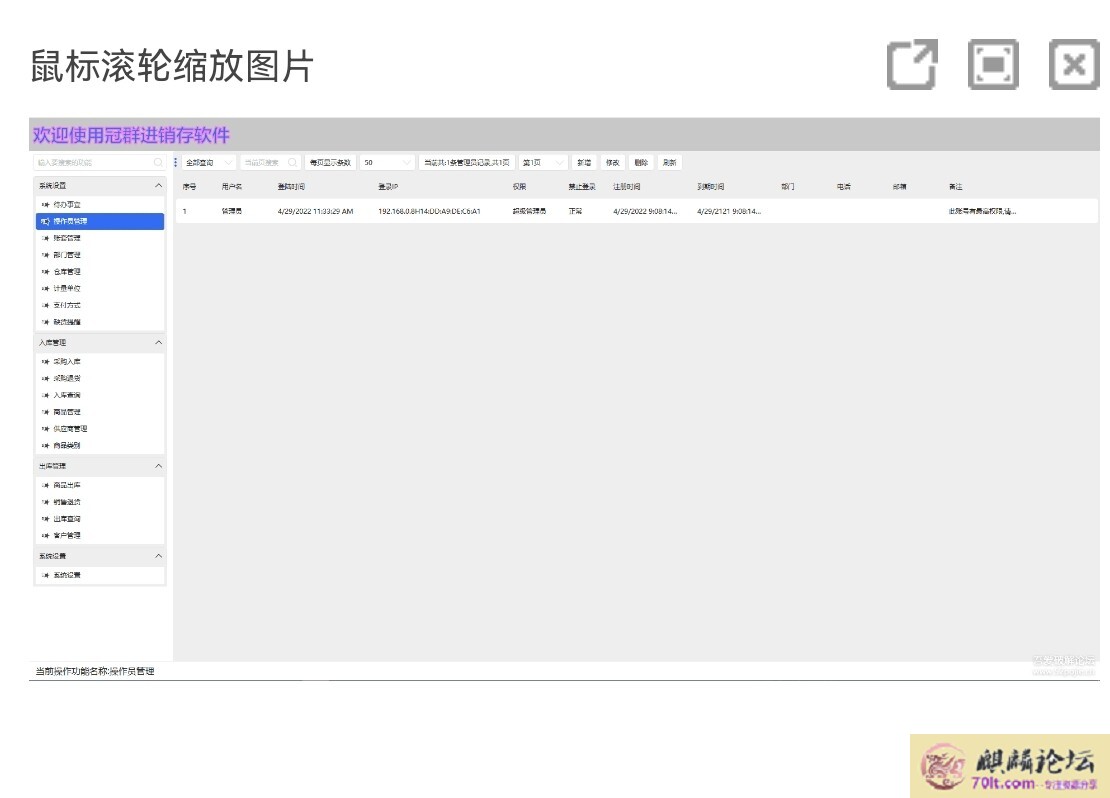Viewport: 1110px width, 798px height.
Task: Click the 超级管理员 permission cell
Action: tap(530, 211)
